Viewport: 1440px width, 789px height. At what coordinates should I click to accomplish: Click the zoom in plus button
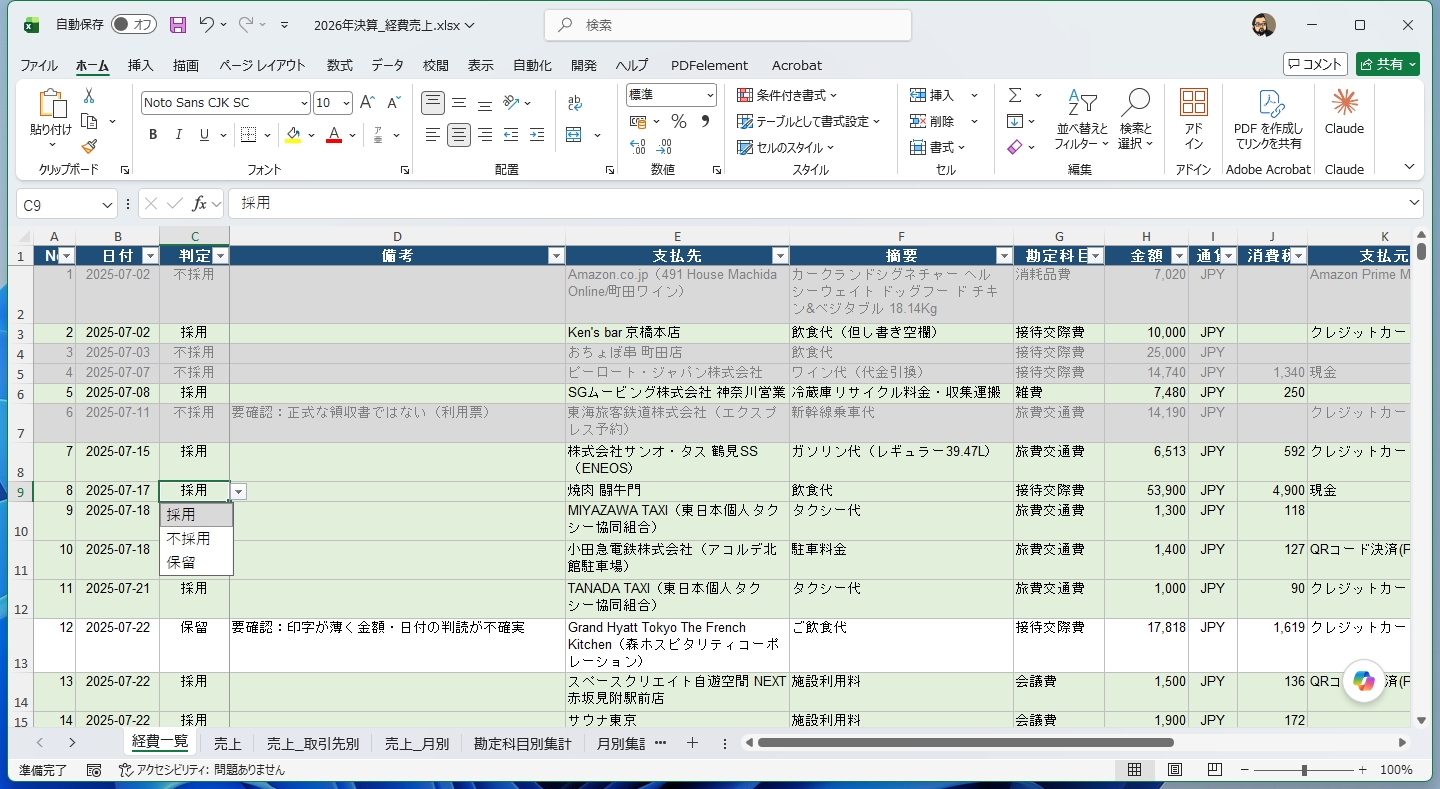[x=1362, y=770]
